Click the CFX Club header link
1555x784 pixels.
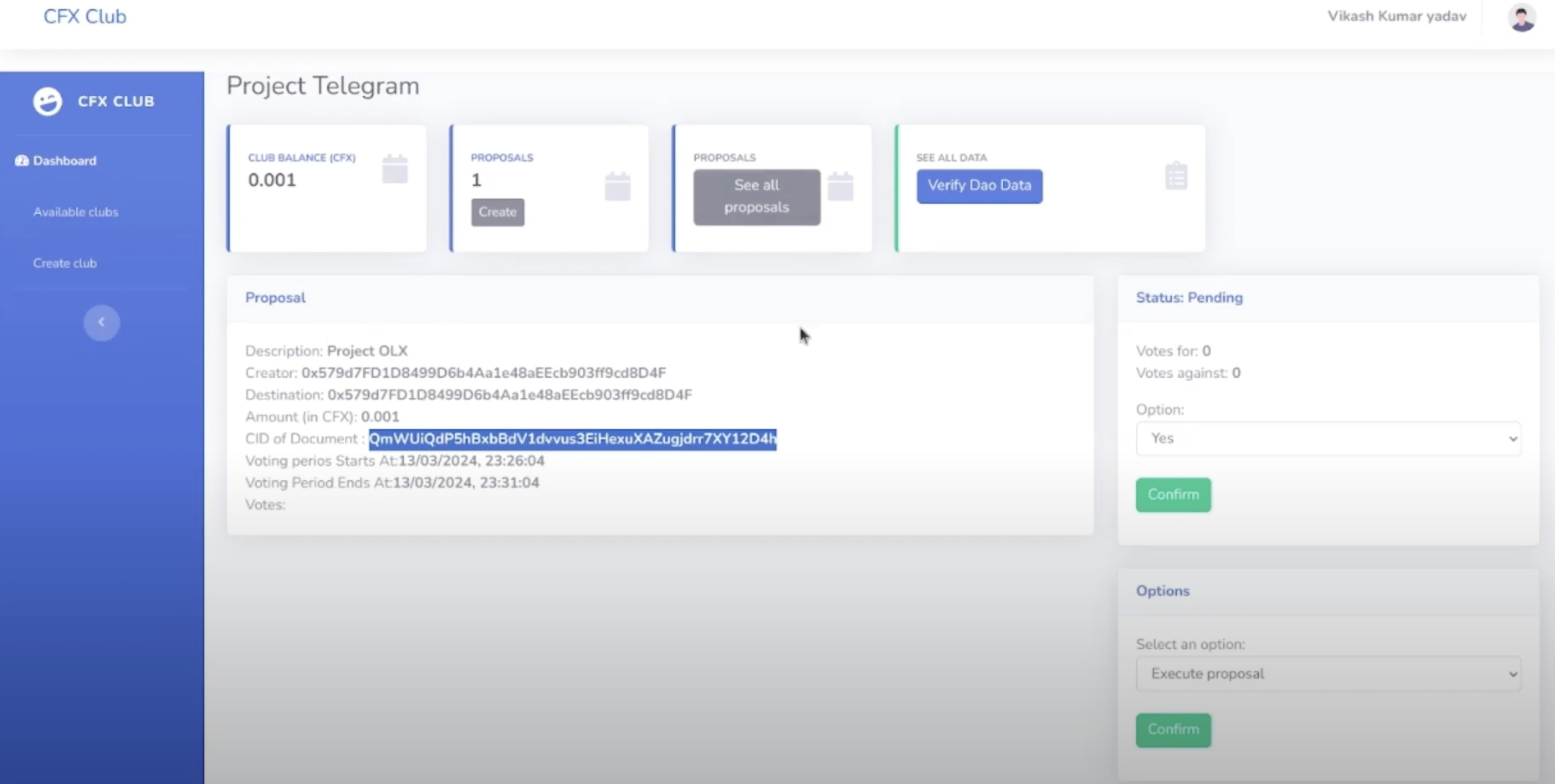coord(84,16)
